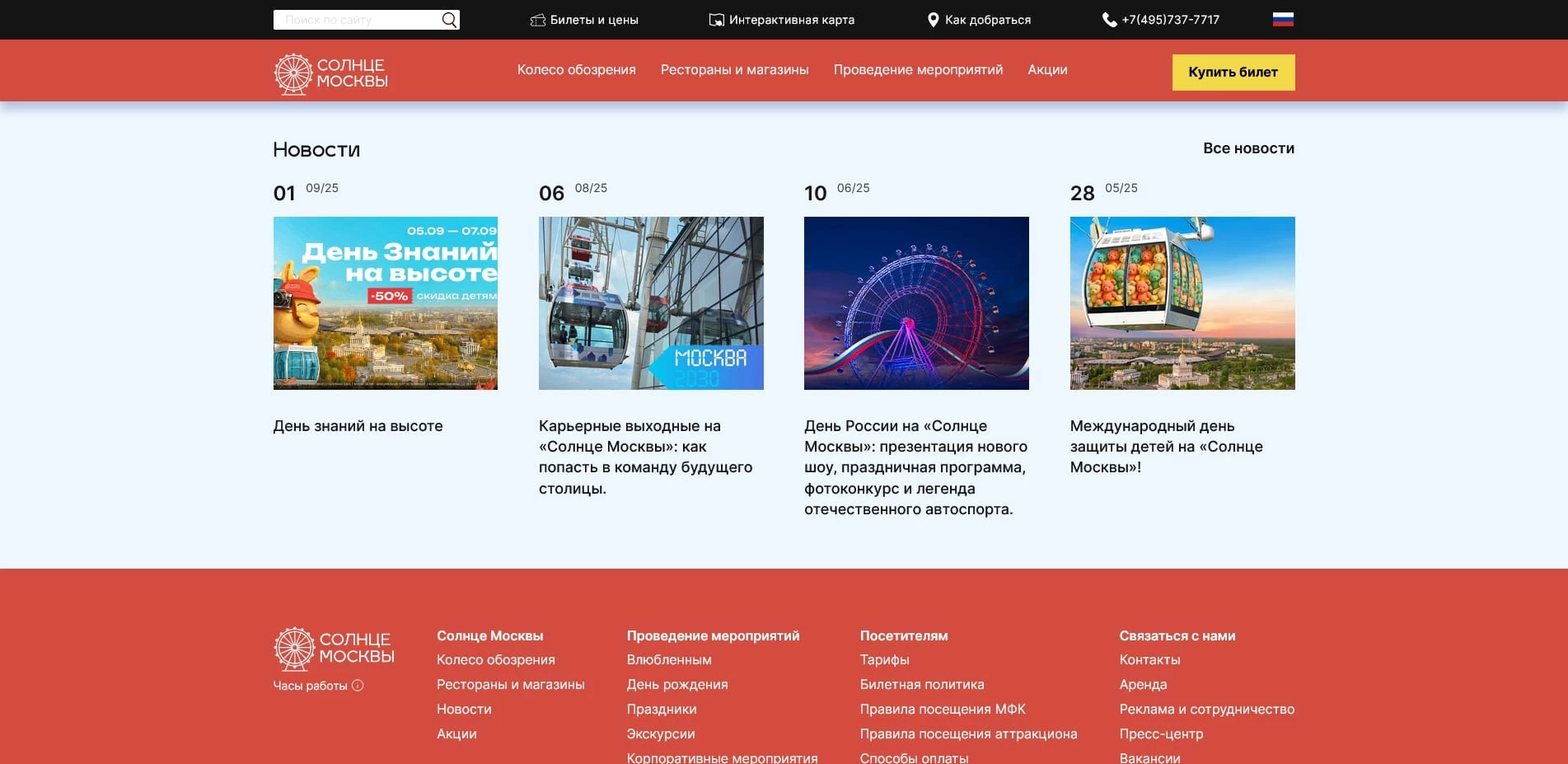Screen dimensions: 1568x764
Task: Select the 'Акции' navigation item
Action: click(x=1046, y=70)
